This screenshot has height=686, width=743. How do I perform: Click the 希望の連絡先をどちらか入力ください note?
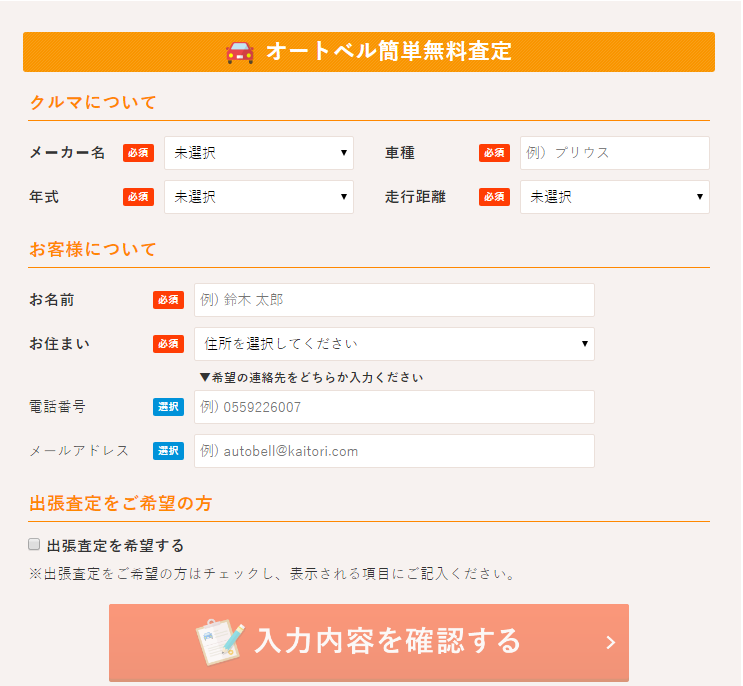(x=311, y=378)
